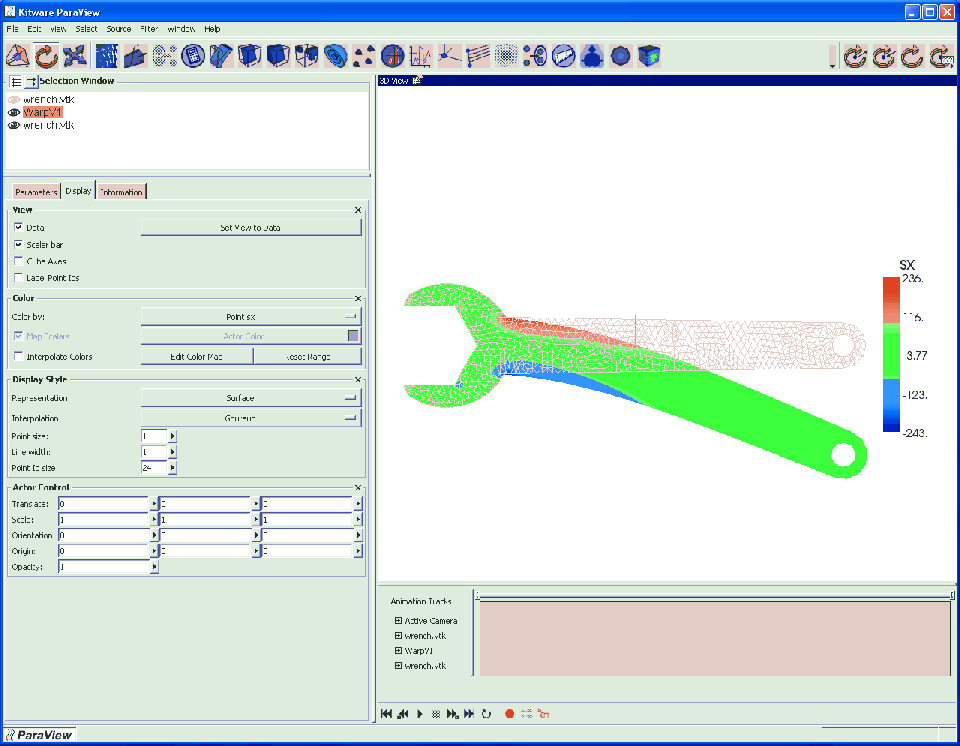Open the Interpolation dropdown
The image size is (960, 746).
point(251,418)
